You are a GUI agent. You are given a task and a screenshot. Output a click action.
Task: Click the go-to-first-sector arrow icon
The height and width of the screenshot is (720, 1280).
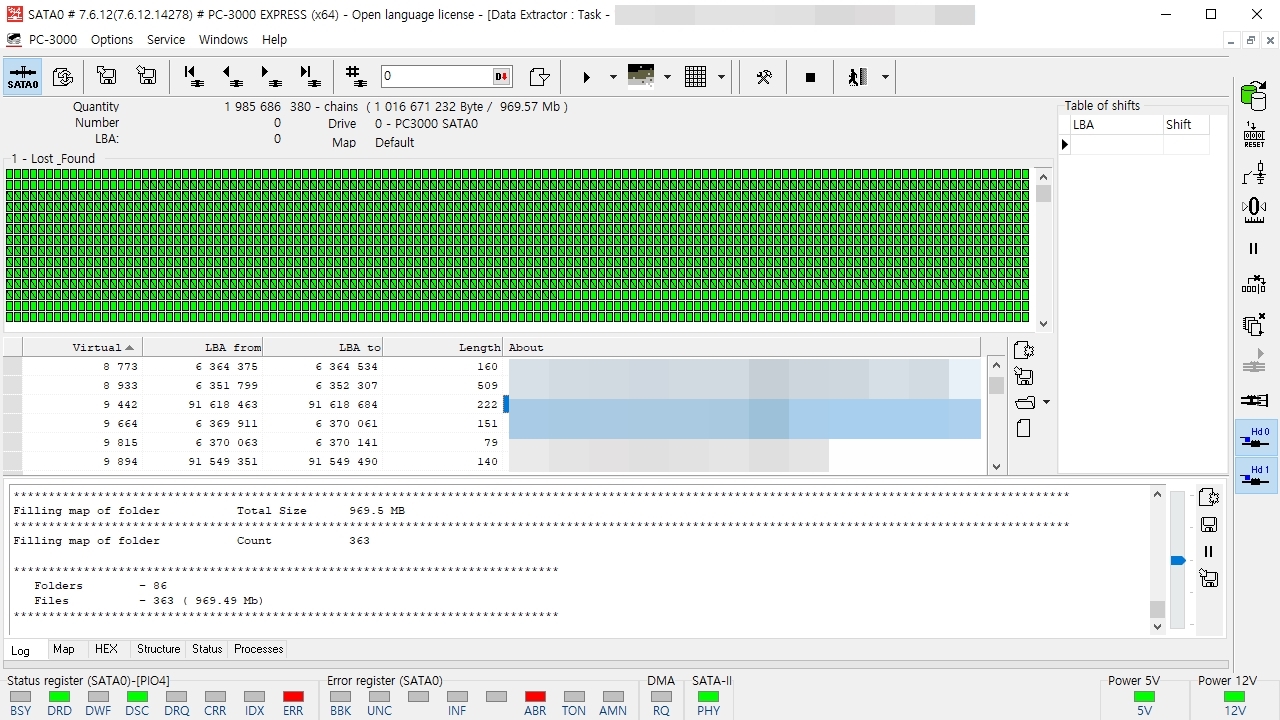point(192,77)
